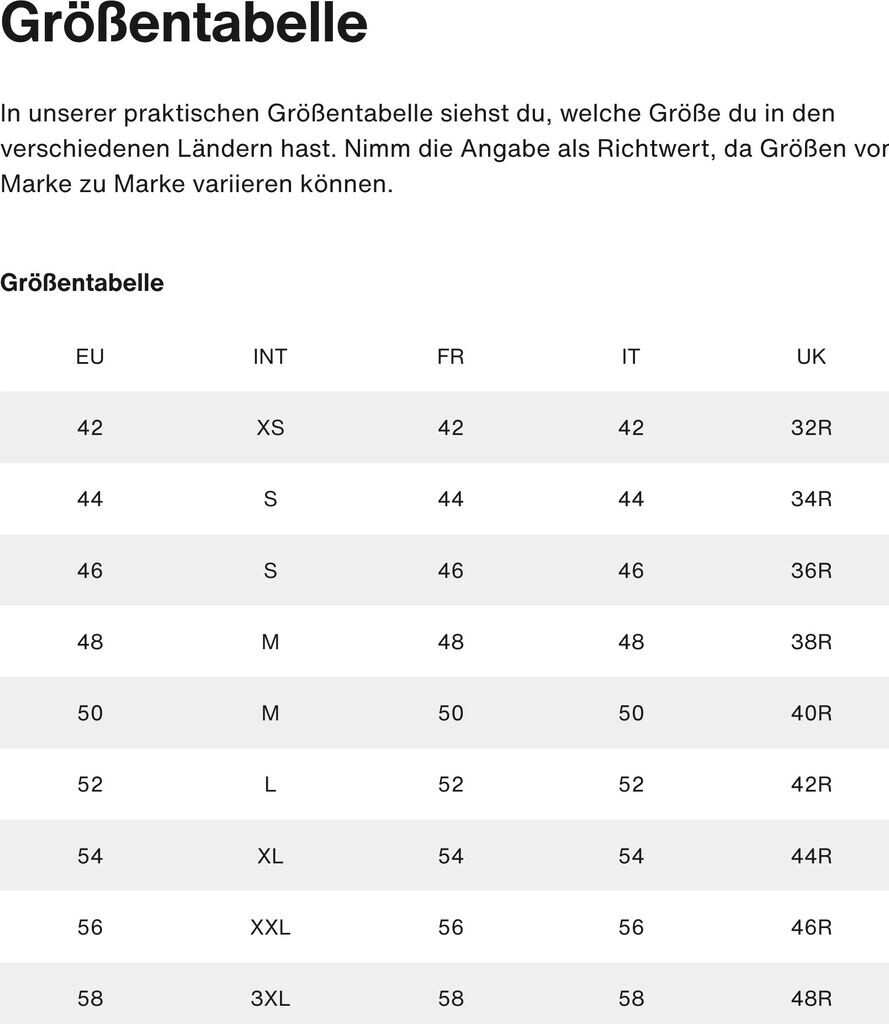Select the UK size 36R cell
Viewport: 889px width, 1024px height.
pyautogui.click(x=811, y=571)
